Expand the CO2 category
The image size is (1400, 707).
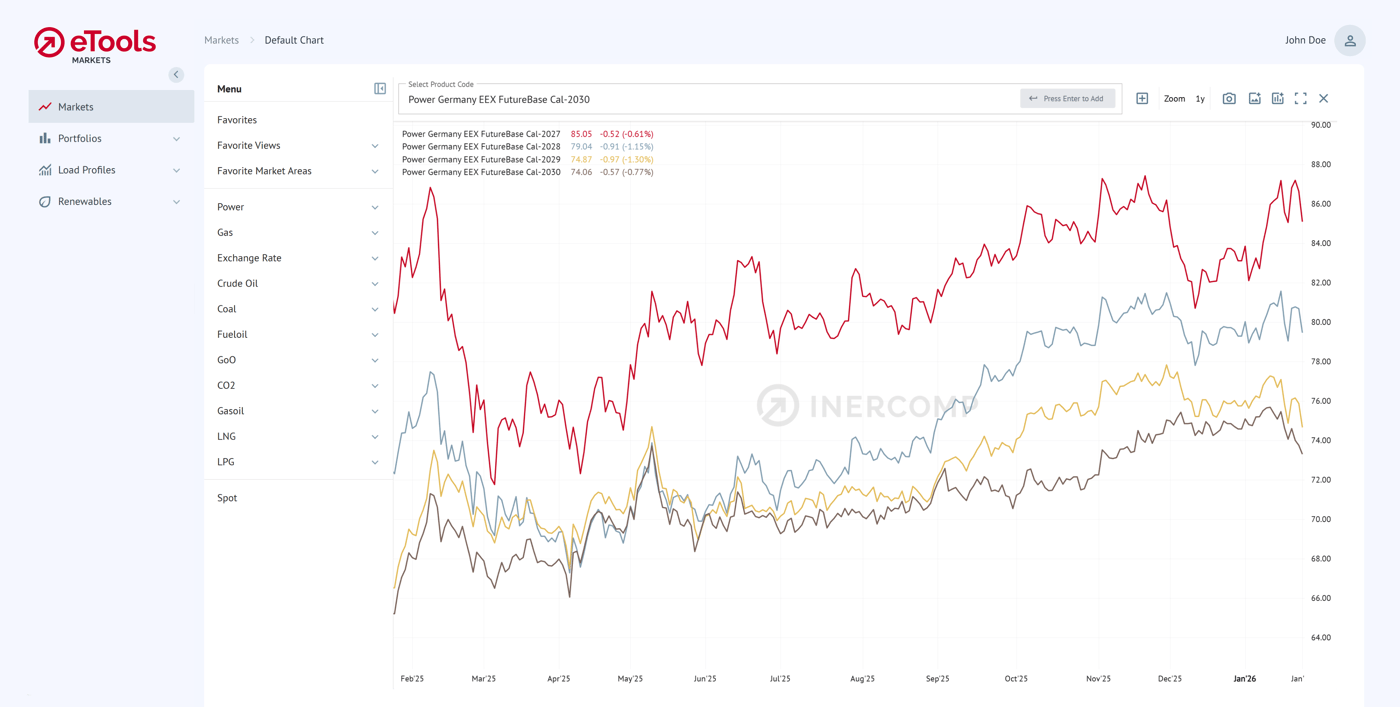pyautogui.click(x=298, y=386)
